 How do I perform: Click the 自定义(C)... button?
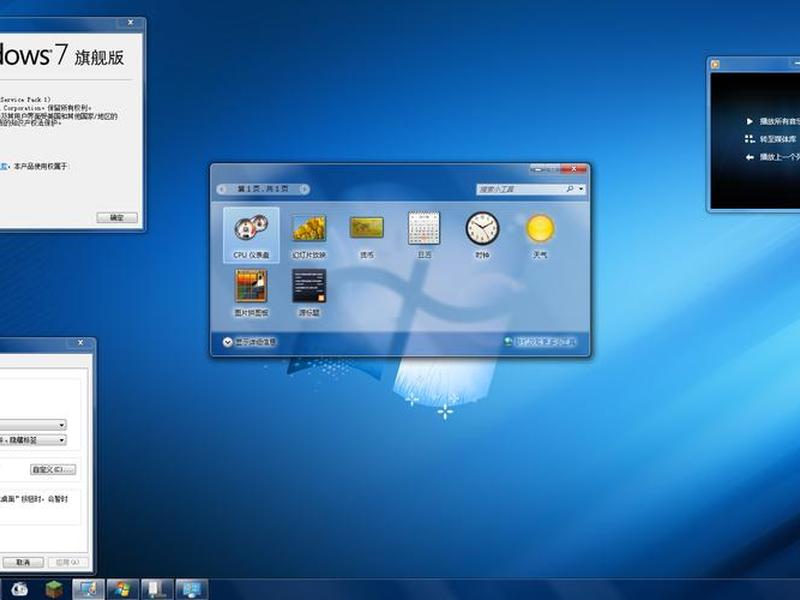pos(53,469)
